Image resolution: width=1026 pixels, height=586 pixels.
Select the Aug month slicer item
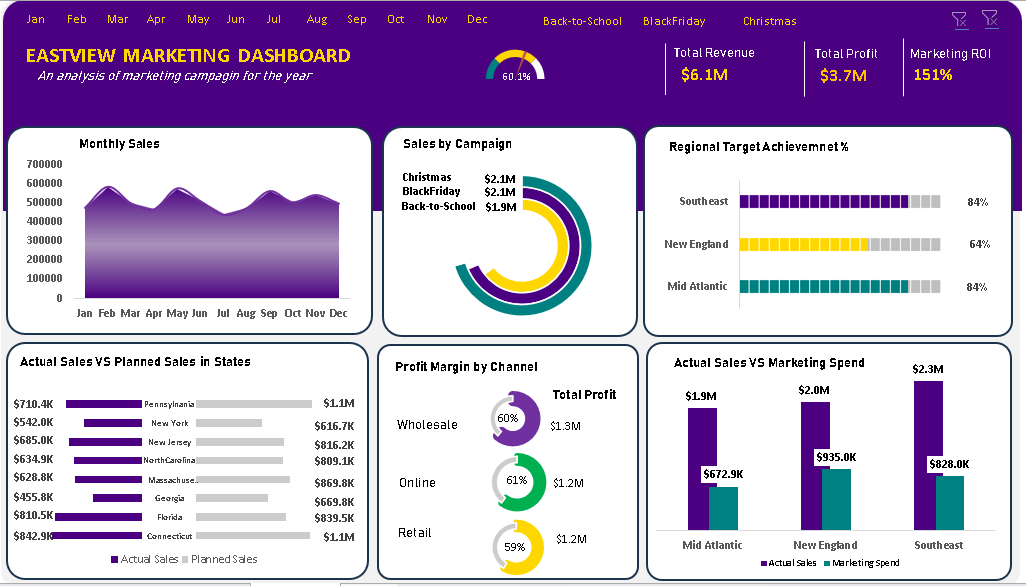coord(317,19)
